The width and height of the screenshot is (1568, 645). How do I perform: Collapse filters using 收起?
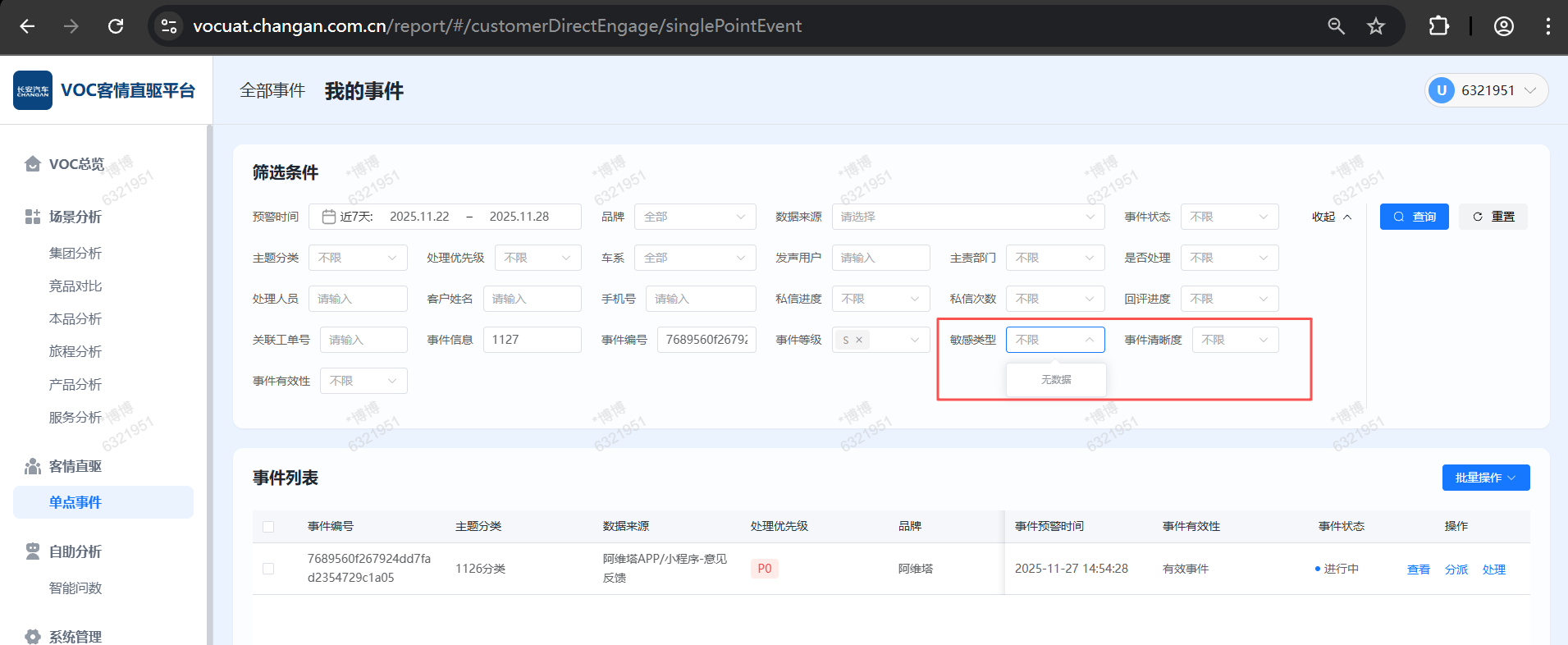[1331, 217]
